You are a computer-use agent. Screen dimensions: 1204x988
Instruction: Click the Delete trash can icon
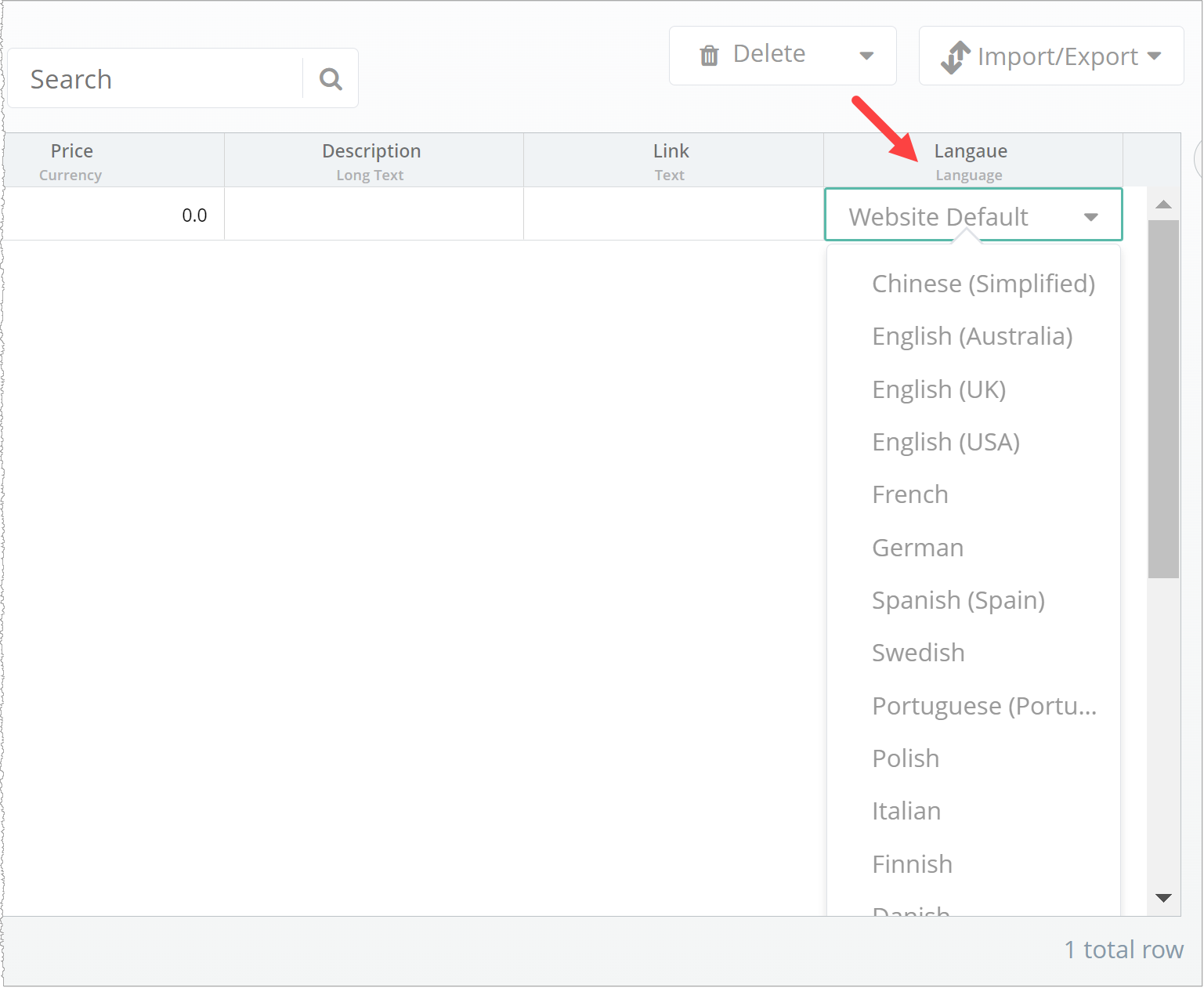coord(709,55)
